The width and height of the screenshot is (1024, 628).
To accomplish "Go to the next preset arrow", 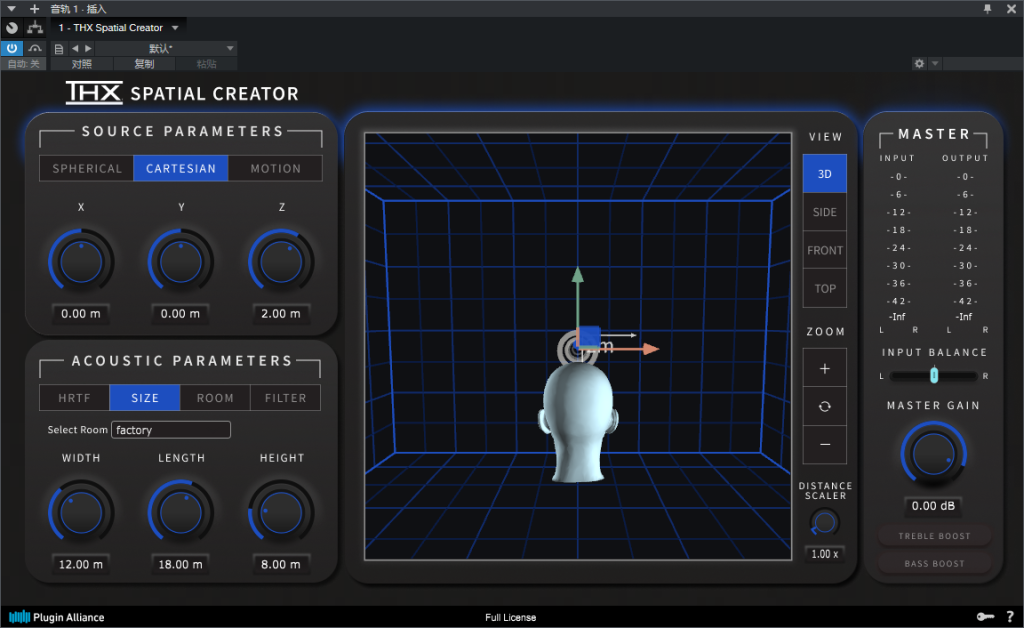I will tap(88, 48).
